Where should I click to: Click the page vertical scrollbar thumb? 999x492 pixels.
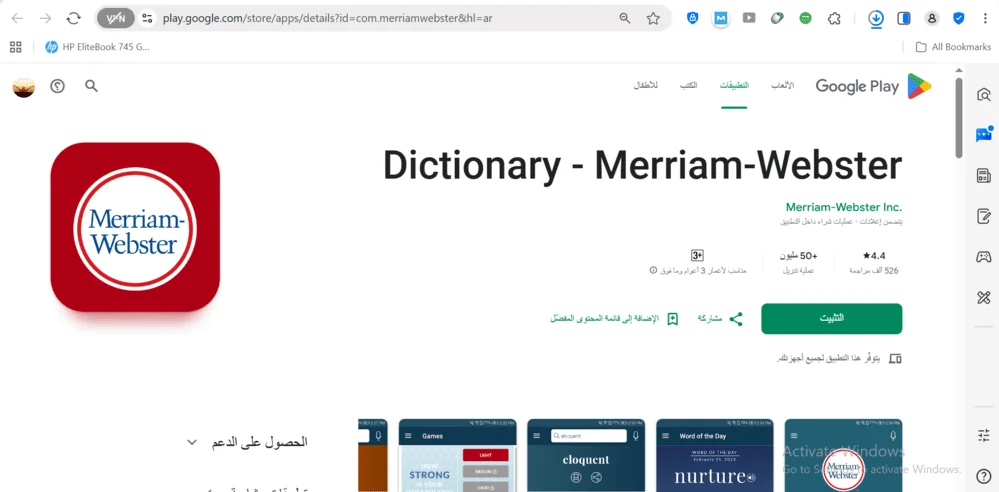pyautogui.click(x=959, y=117)
